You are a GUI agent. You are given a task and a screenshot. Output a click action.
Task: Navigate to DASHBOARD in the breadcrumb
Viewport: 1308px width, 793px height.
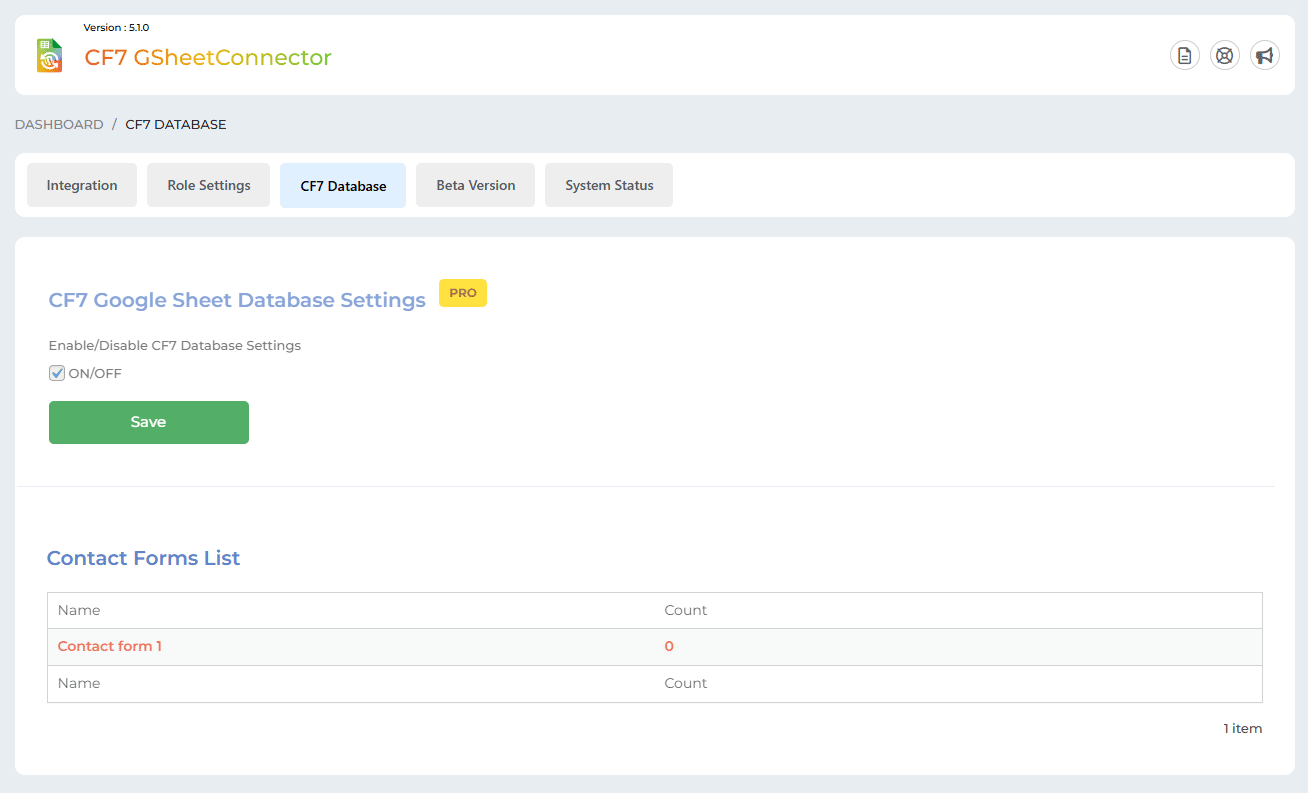pos(59,125)
